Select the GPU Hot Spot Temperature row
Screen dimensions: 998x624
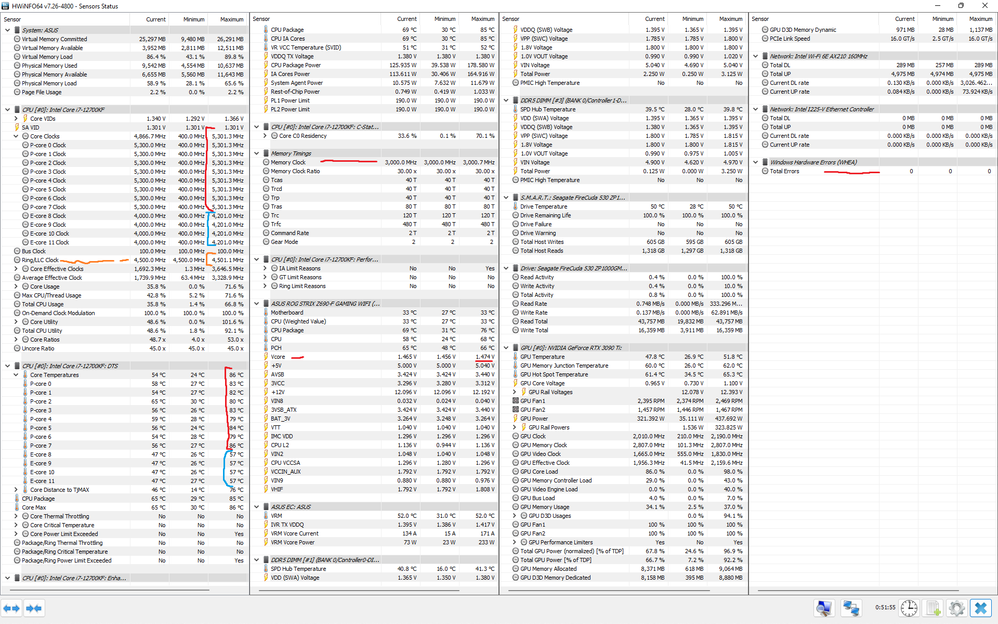(x=625, y=374)
